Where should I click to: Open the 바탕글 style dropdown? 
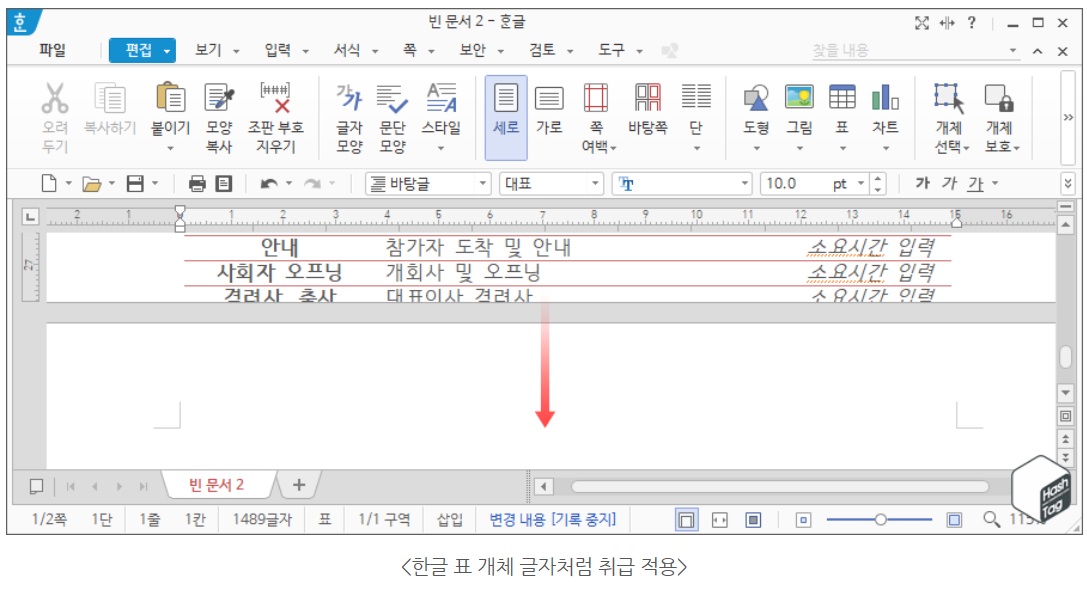pyautogui.click(x=483, y=184)
